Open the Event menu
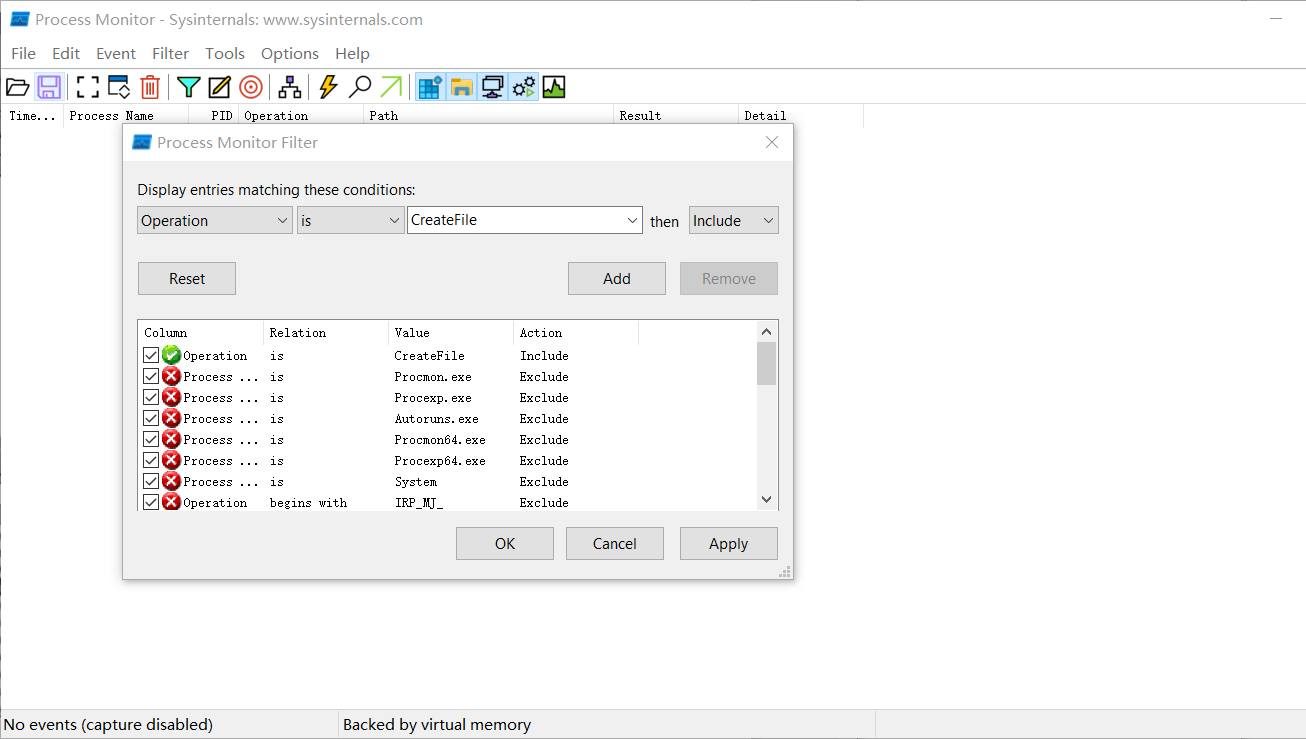Viewport: 1306px width, 739px height. coord(116,53)
